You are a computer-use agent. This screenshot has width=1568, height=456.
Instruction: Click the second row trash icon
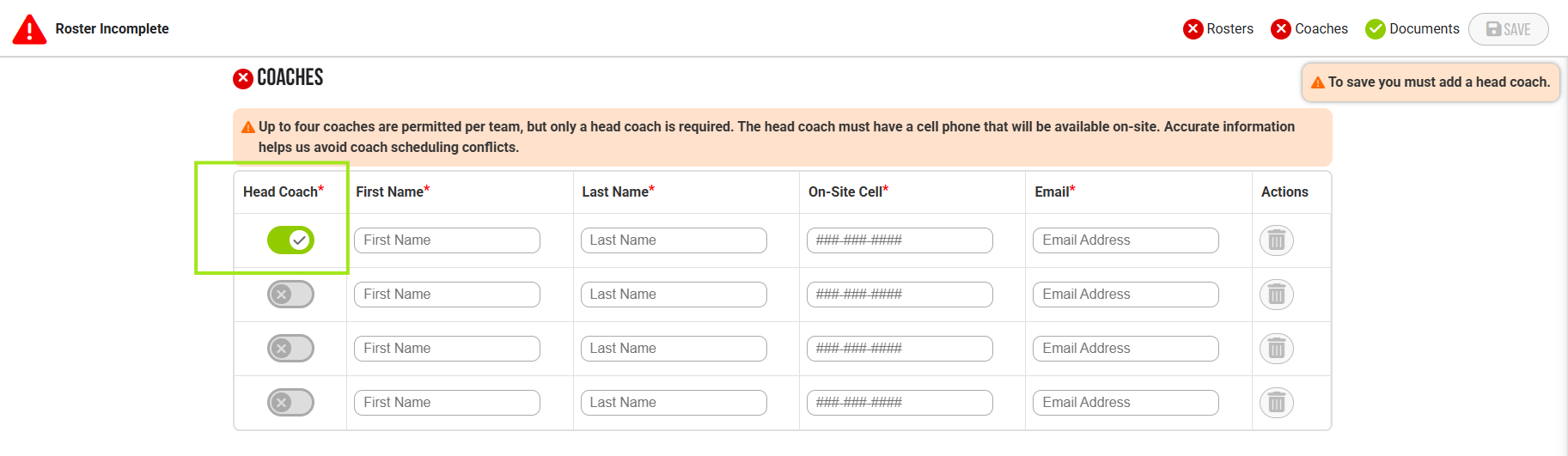pyautogui.click(x=1276, y=295)
